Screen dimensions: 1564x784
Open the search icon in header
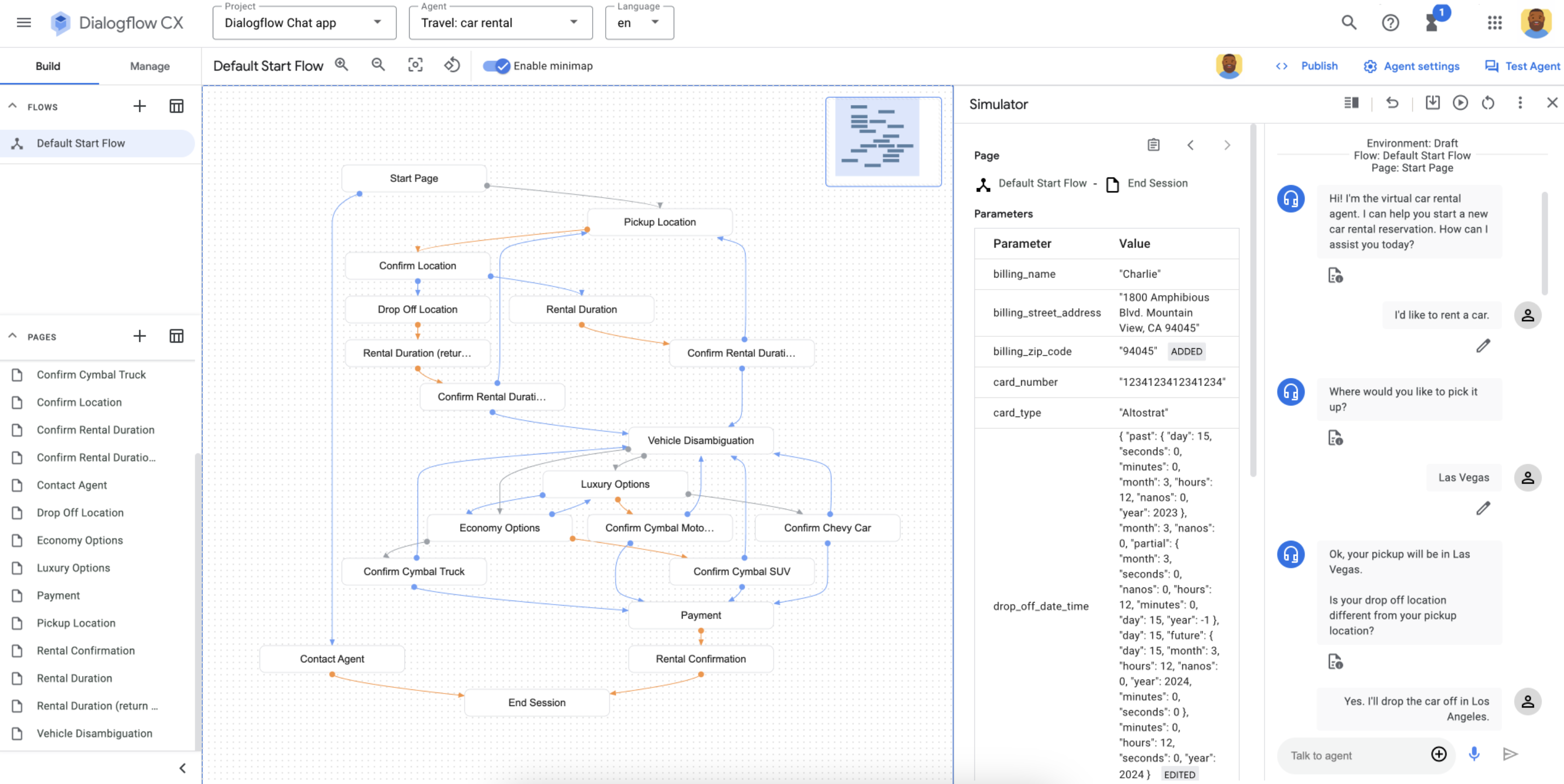pos(1348,23)
